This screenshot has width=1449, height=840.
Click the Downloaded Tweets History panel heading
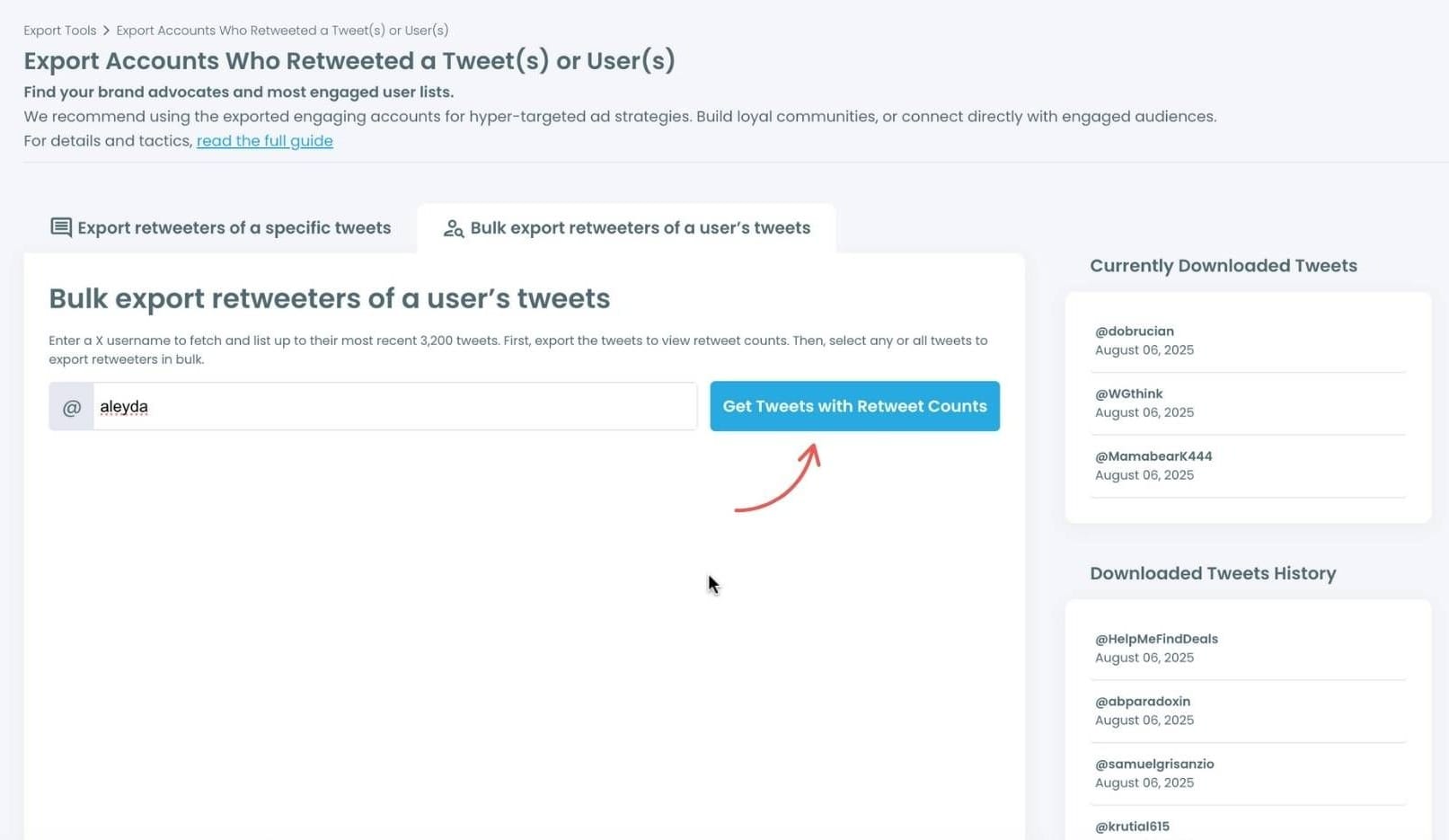(1212, 573)
